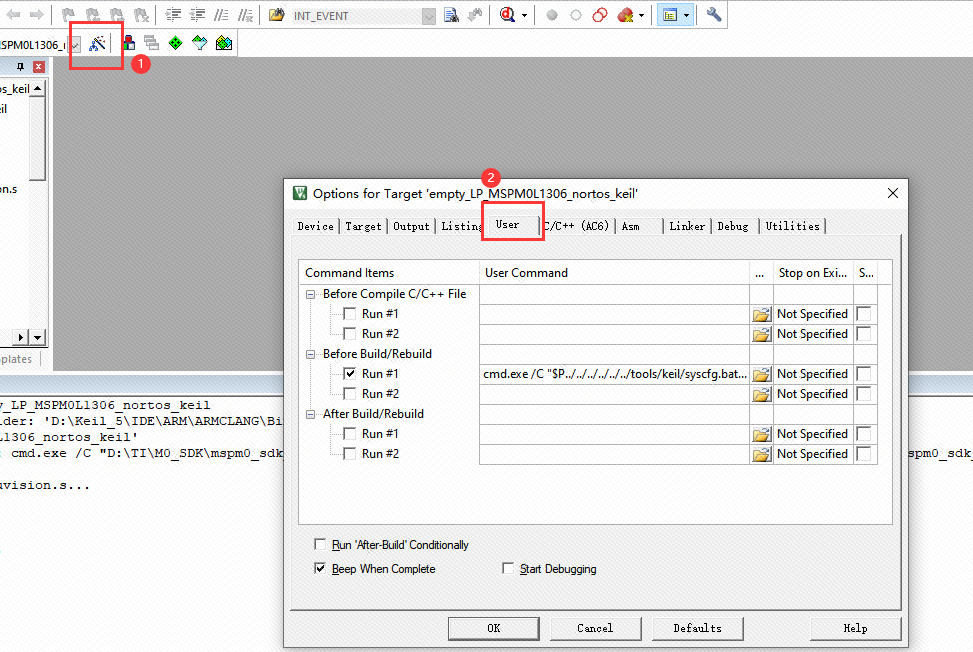Collapse Before Compile C/C++ File group

click(310, 295)
